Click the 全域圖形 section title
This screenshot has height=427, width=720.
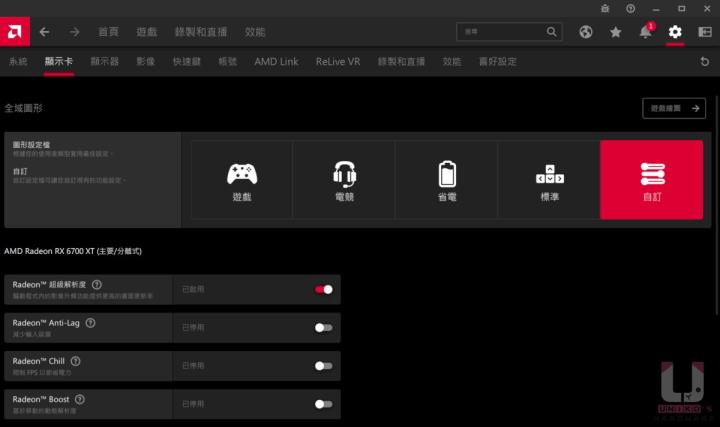23,108
